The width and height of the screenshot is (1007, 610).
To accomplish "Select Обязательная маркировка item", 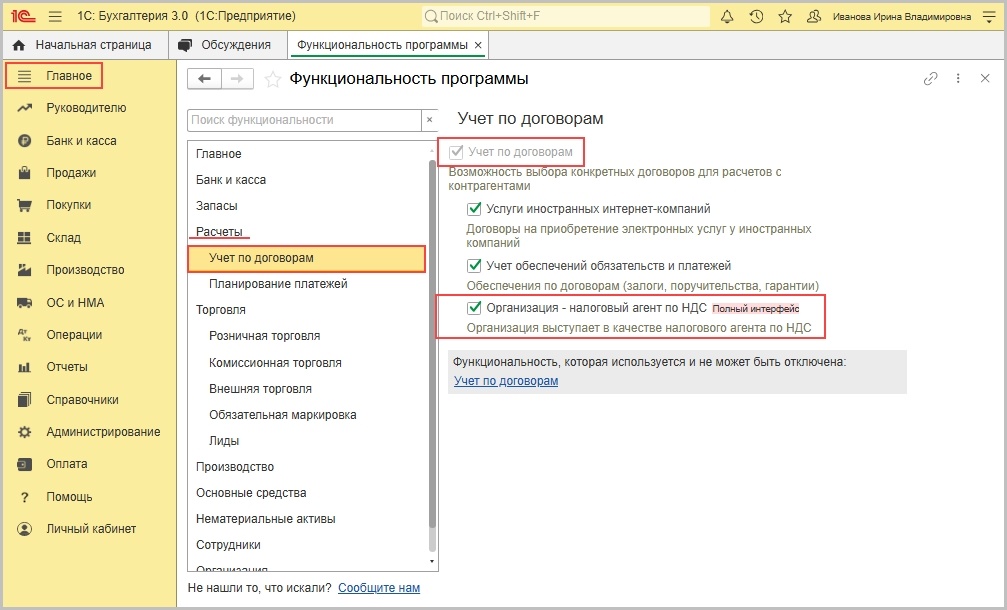I will pos(283,415).
